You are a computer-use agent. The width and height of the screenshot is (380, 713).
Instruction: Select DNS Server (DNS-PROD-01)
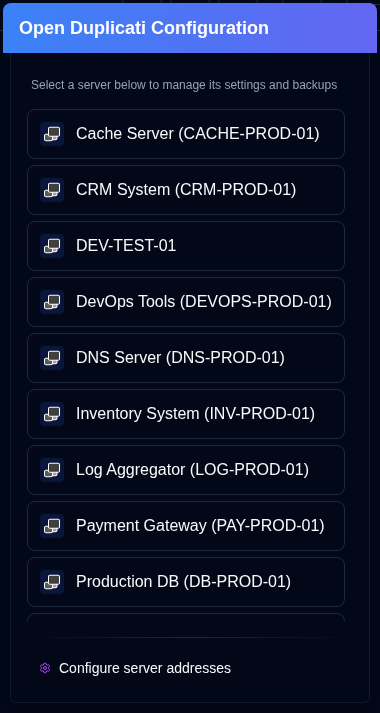pos(186,357)
